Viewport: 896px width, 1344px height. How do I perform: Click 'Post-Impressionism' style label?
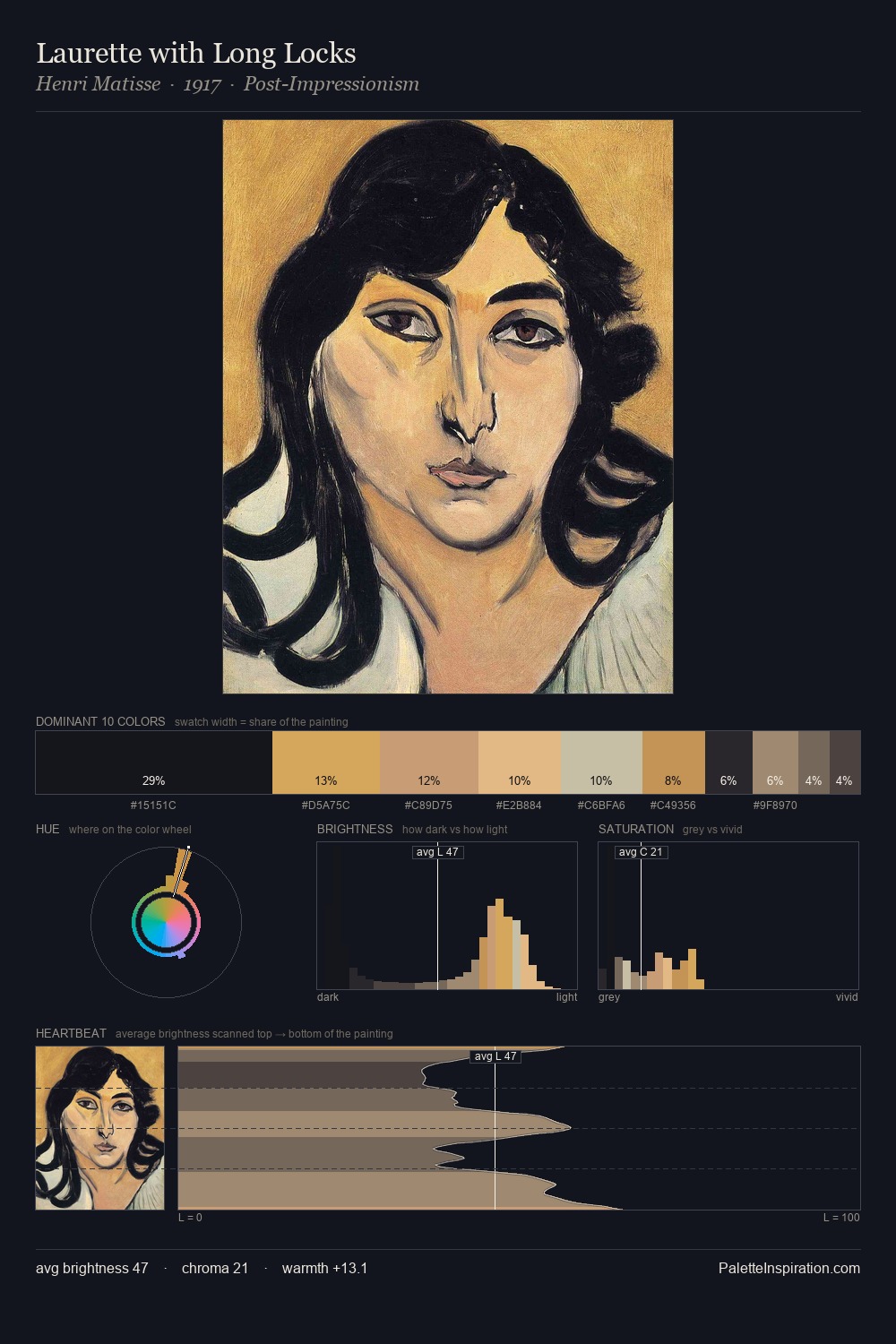coord(332,84)
